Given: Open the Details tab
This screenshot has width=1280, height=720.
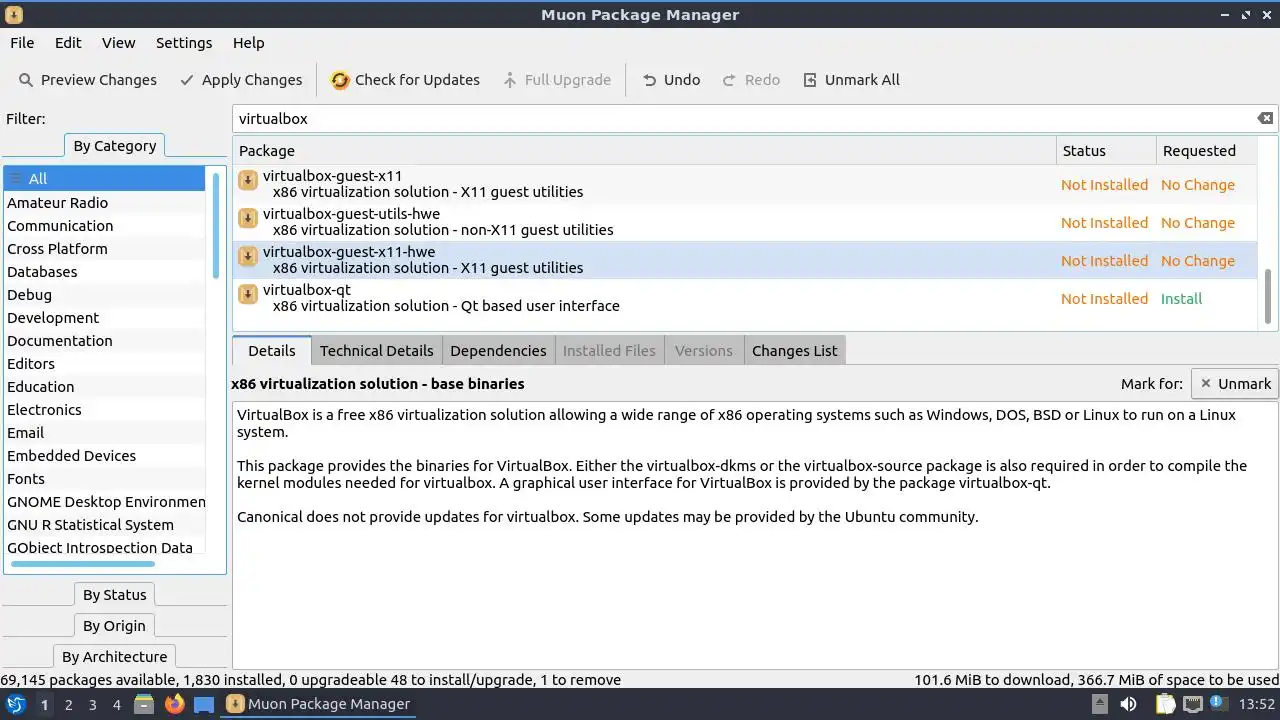Looking at the screenshot, I should (x=272, y=351).
